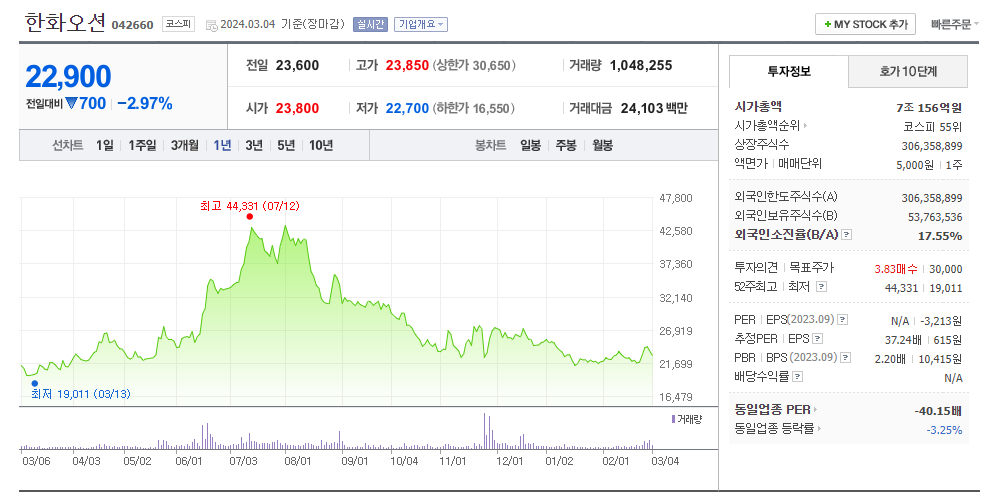Click the 한화오션 stock name heading
Image resolution: width=998 pixels, height=492 pixels.
(x=65, y=23)
